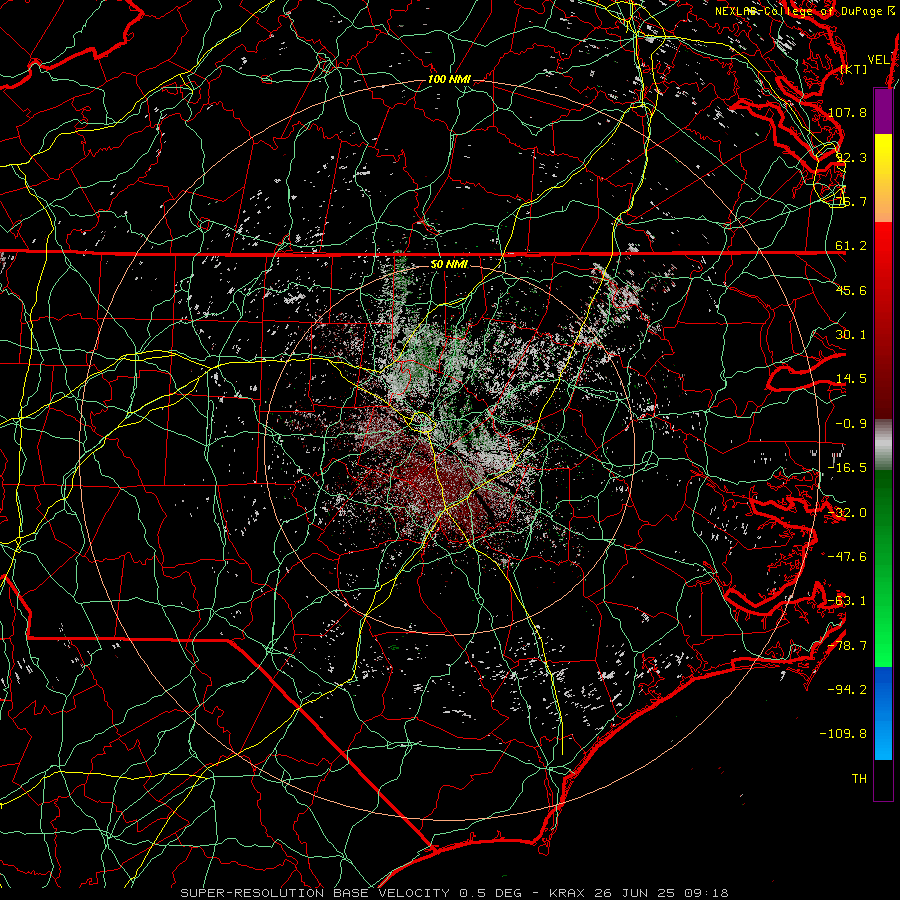900x900 pixels.
Task: Click the 92.3 value on velocity scale
Action: (851, 157)
